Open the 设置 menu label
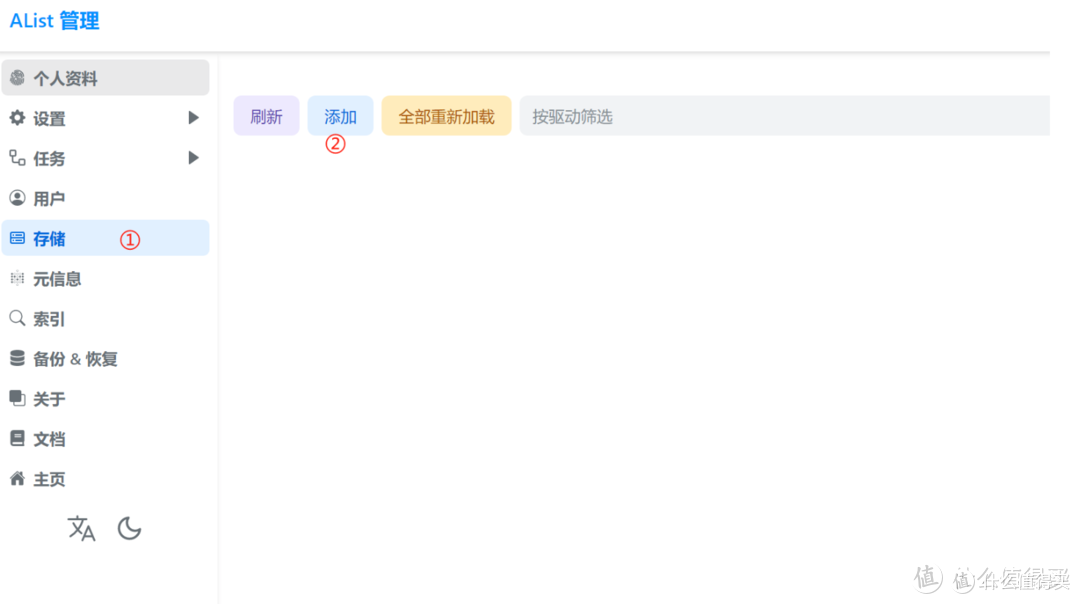 50,118
